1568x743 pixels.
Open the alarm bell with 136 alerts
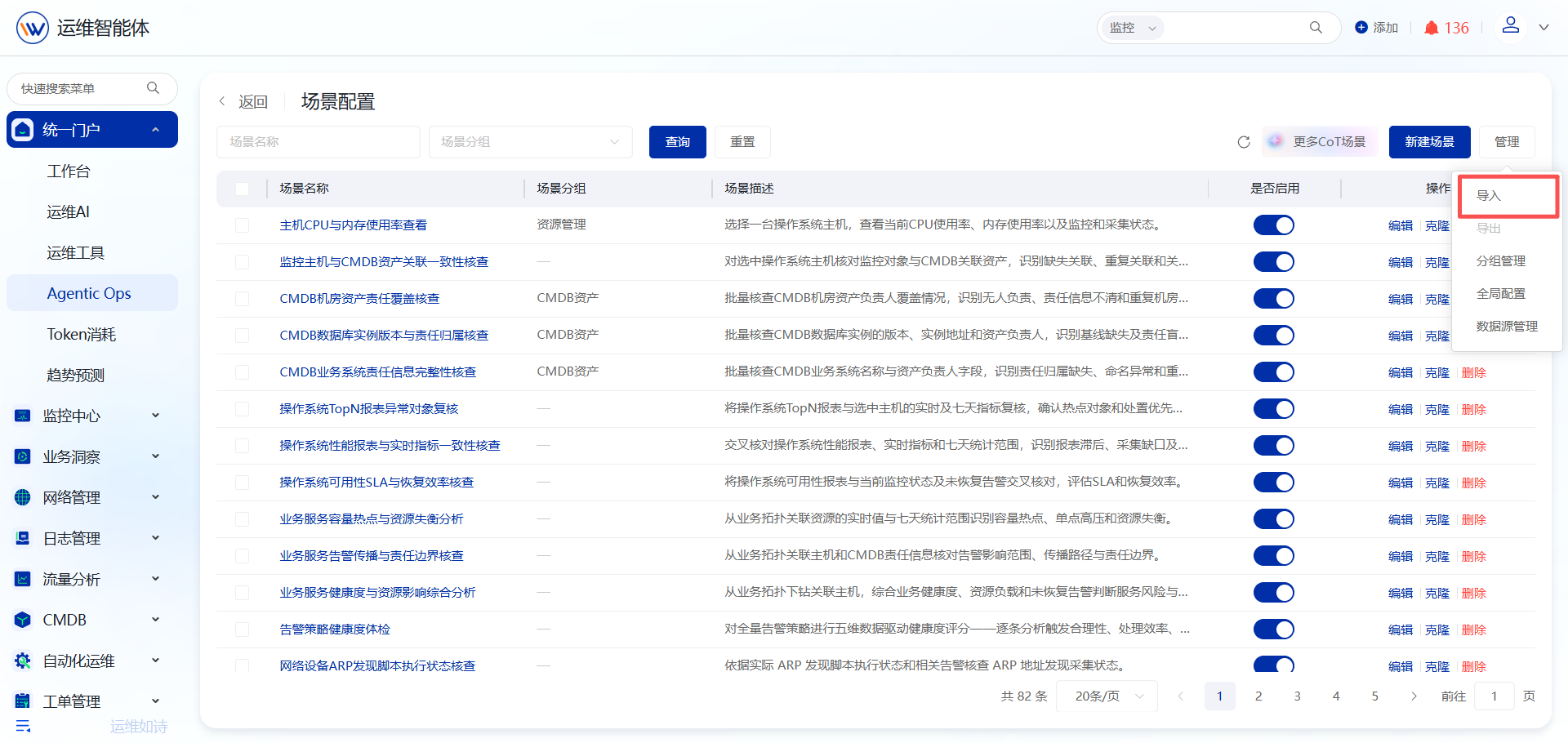[1446, 28]
